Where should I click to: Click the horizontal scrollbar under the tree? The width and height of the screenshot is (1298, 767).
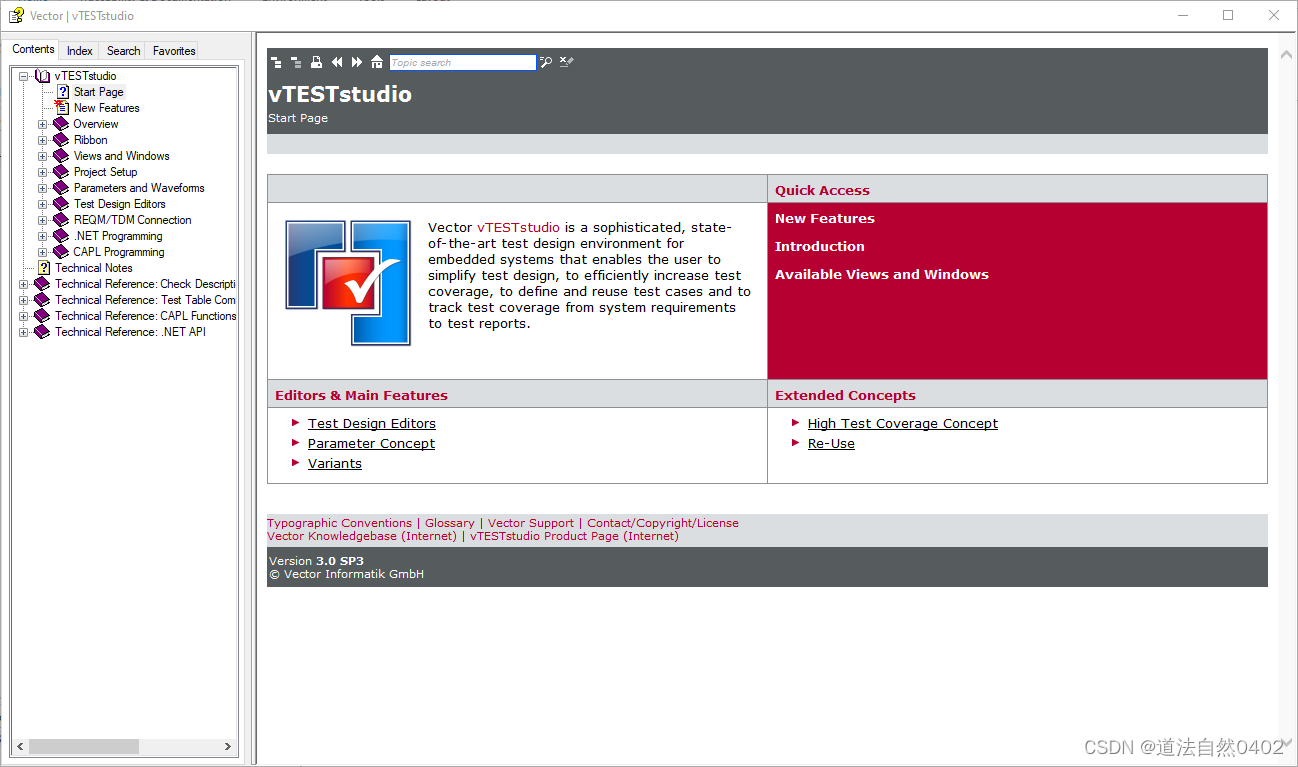point(84,746)
